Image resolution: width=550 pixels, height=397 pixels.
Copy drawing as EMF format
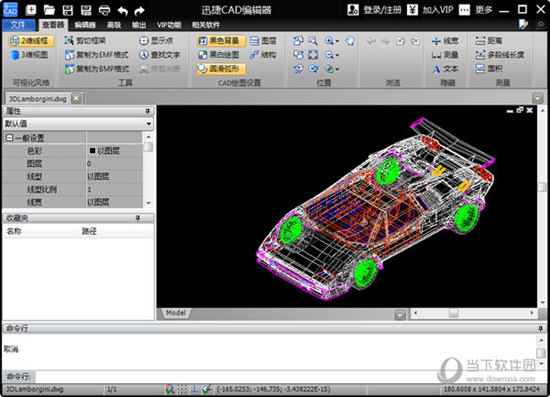[97, 55]
